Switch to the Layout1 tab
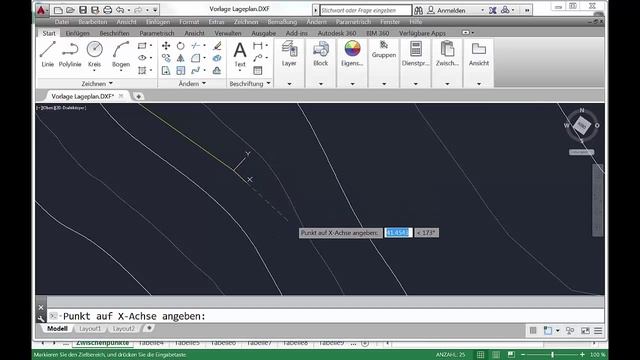640x360 pixels. pyautogui.click(x=90, y=328)
